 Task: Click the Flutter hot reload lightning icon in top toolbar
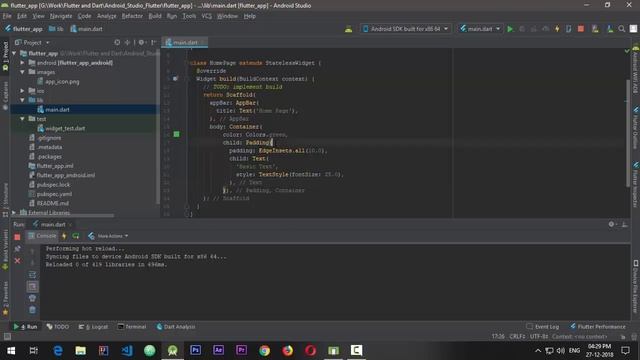click(x=557, y=29)
